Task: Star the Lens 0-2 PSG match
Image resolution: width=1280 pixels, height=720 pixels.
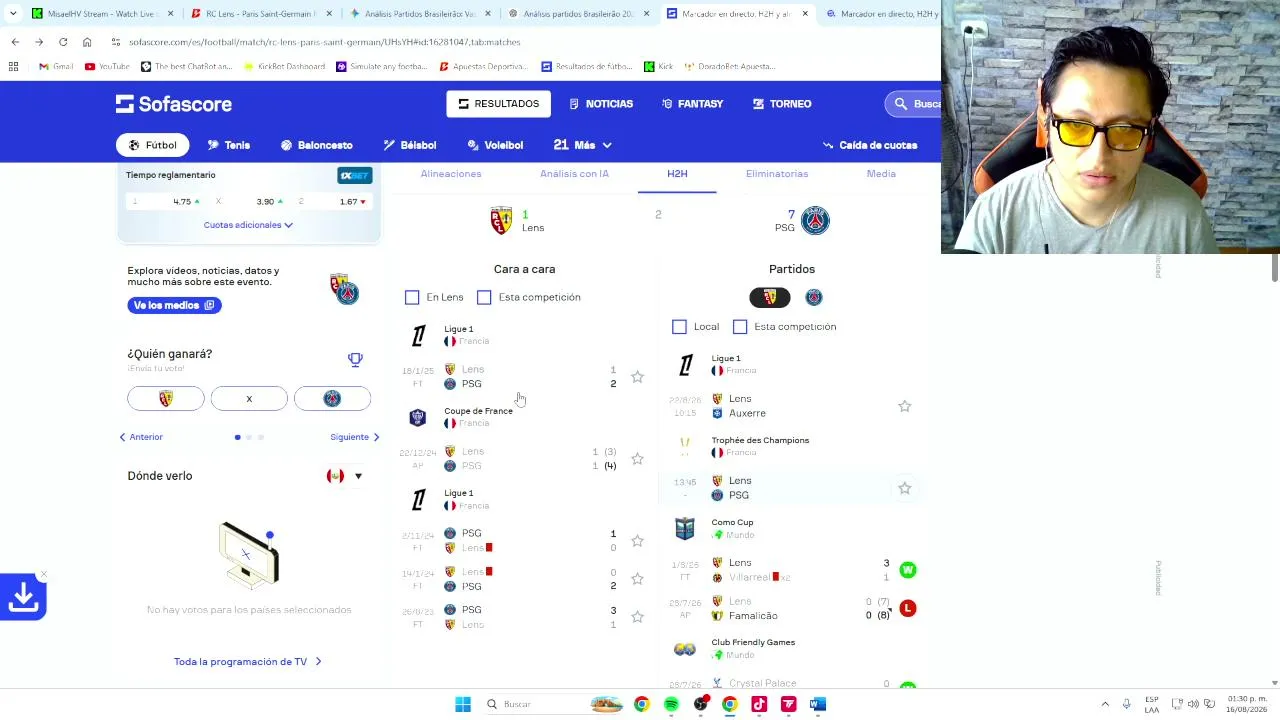Action: [x=637, y=579]
